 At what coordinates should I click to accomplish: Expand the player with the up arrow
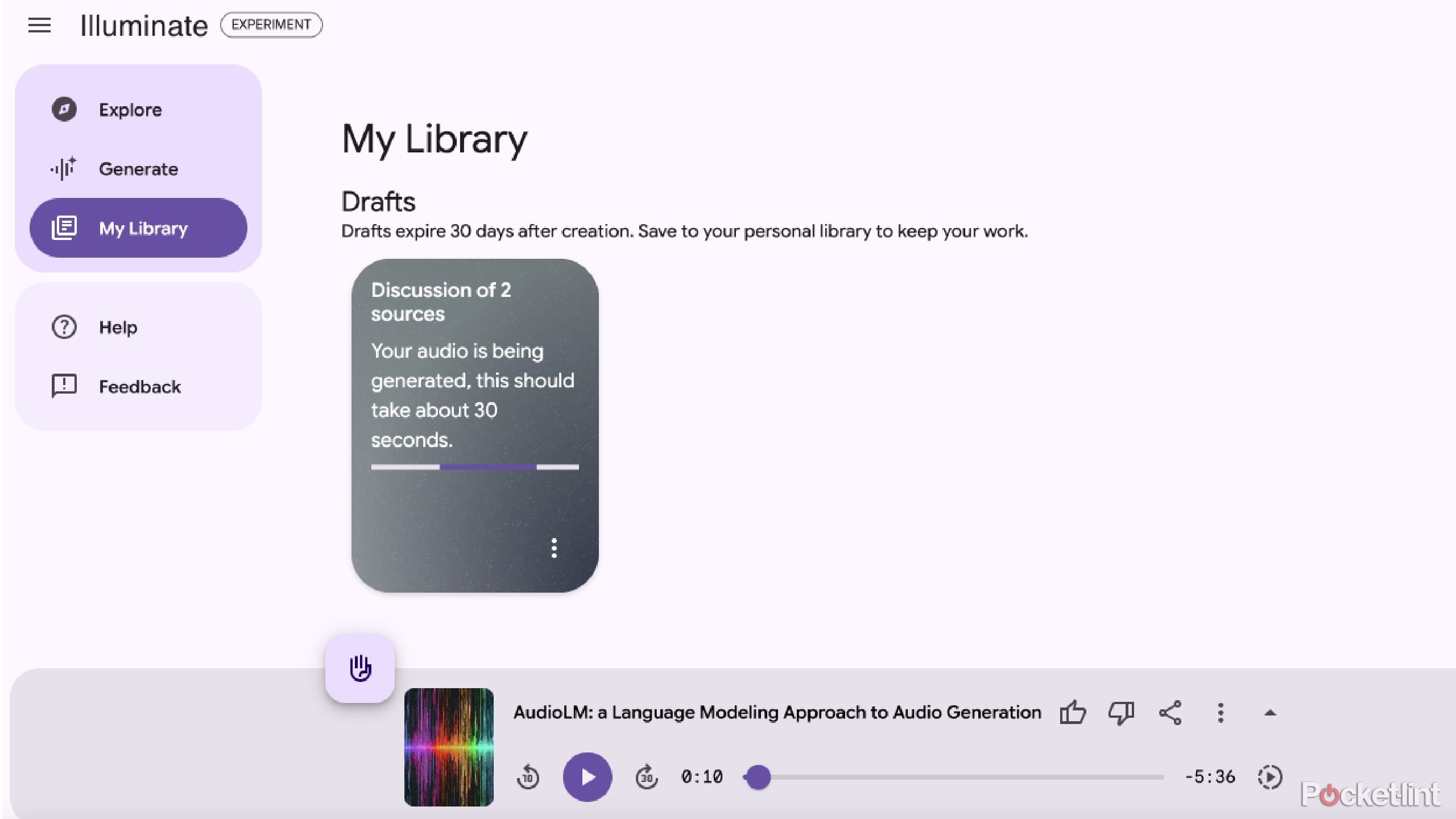tap(1270, 713)
